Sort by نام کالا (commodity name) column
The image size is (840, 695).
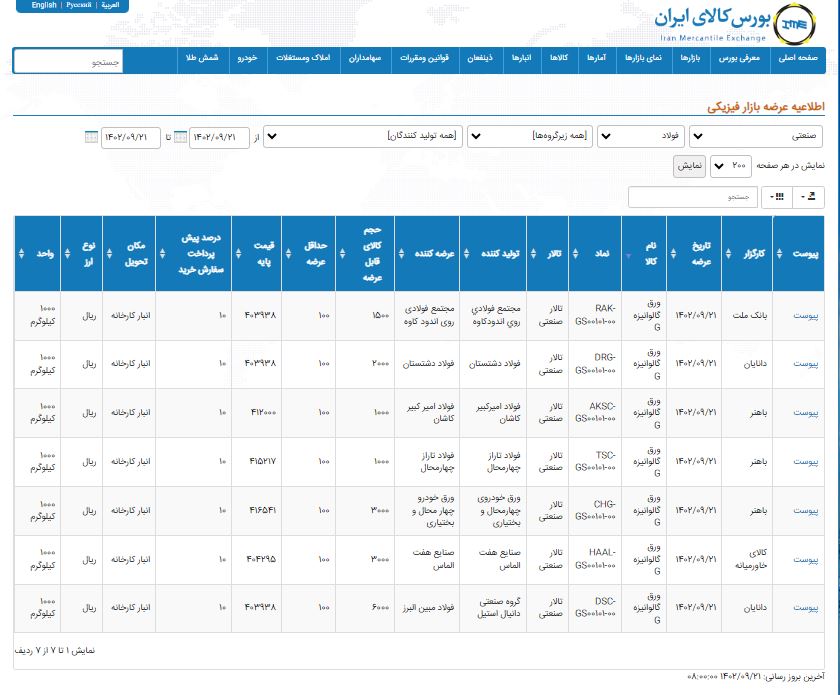pyautogui.click(x=644, y=253)
